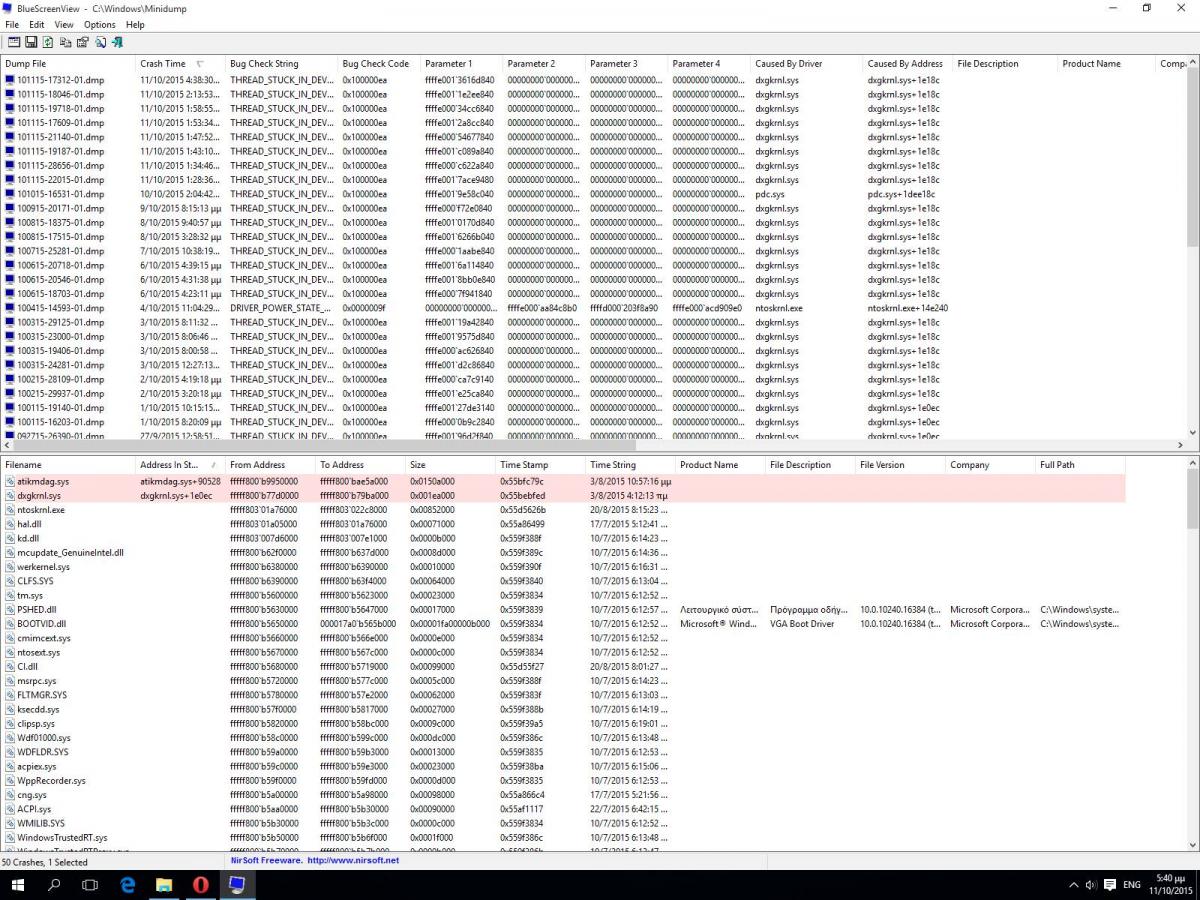The width and height of the screenshot is (1200, 900).
Task: Open the File menu
Action: 12,24
